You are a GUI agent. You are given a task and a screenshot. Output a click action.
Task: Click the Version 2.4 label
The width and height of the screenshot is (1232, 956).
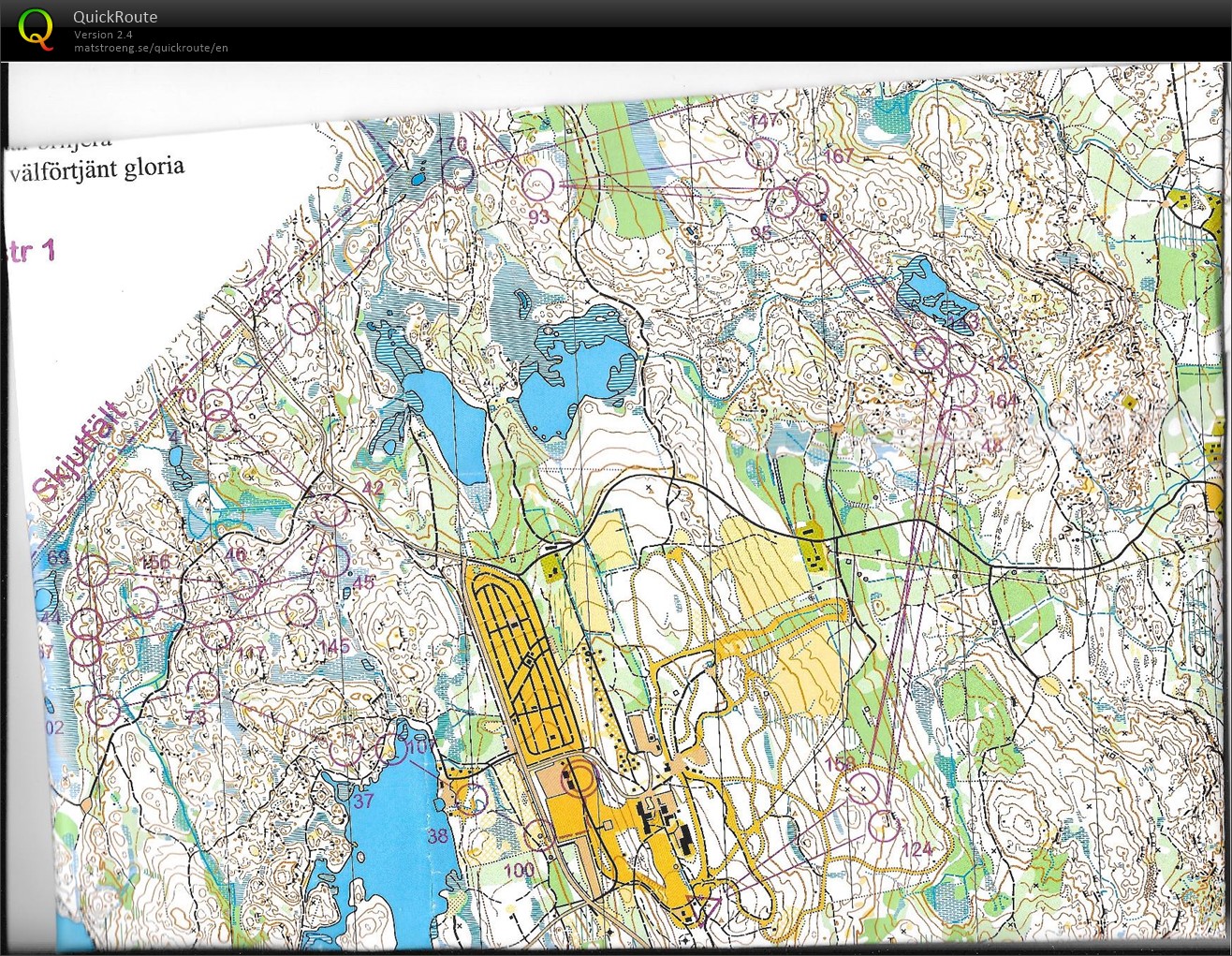103,35
